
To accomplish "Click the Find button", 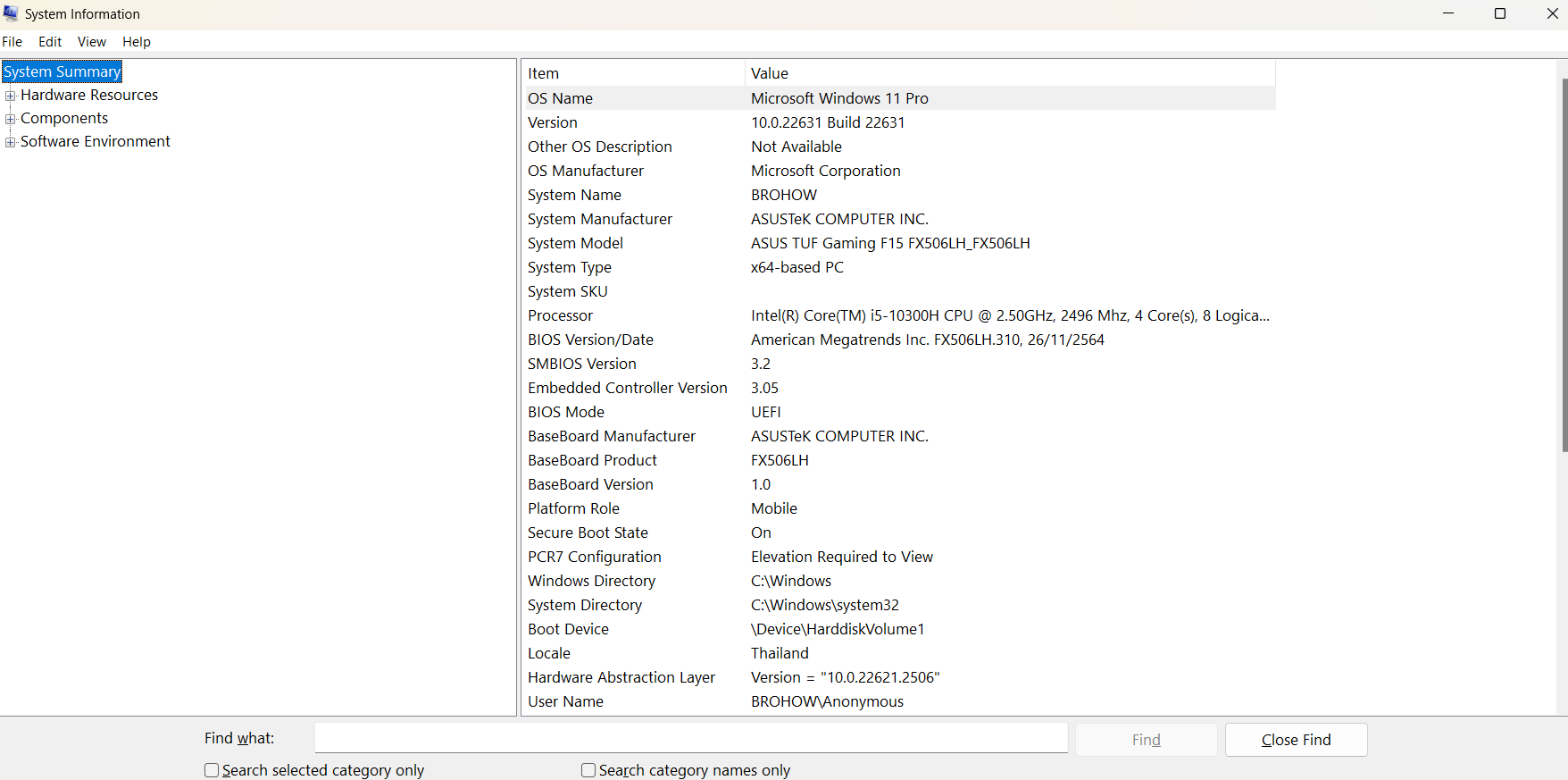I will (1147, 740).
